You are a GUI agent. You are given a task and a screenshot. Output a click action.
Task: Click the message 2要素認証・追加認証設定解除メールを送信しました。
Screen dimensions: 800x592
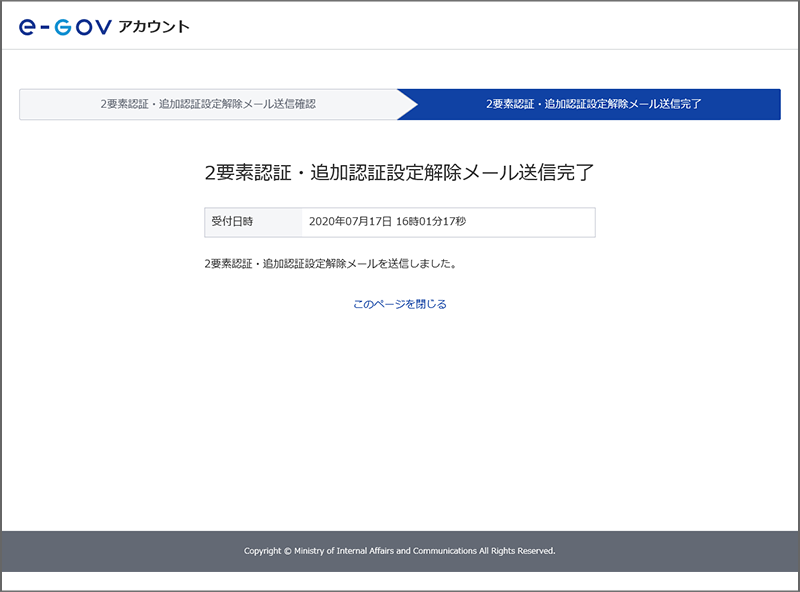(x=331, y=264)
